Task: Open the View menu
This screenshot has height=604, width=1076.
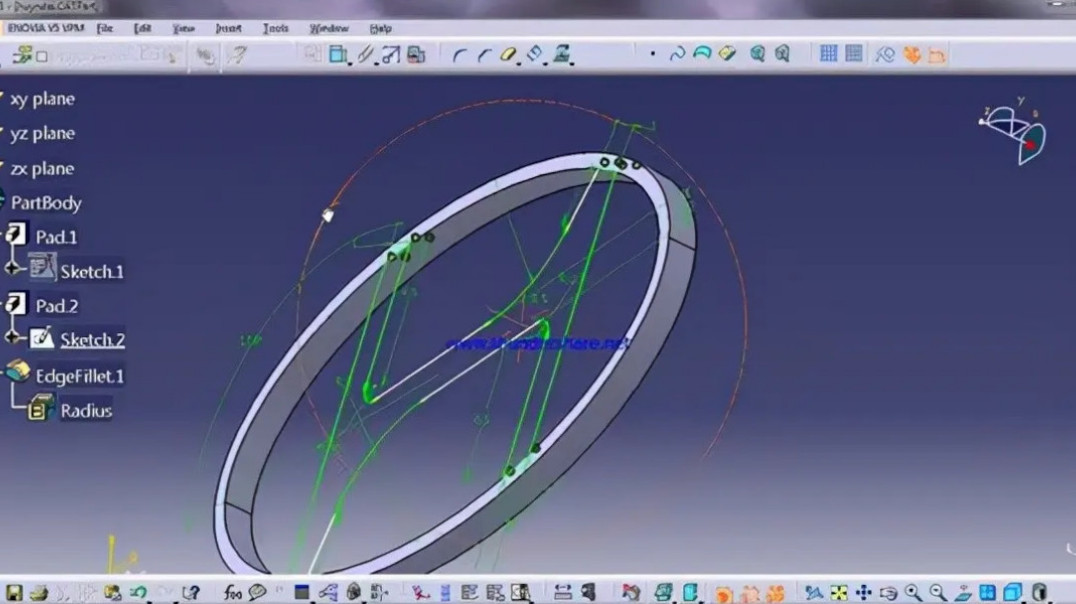Action: (x=183, y=28)
